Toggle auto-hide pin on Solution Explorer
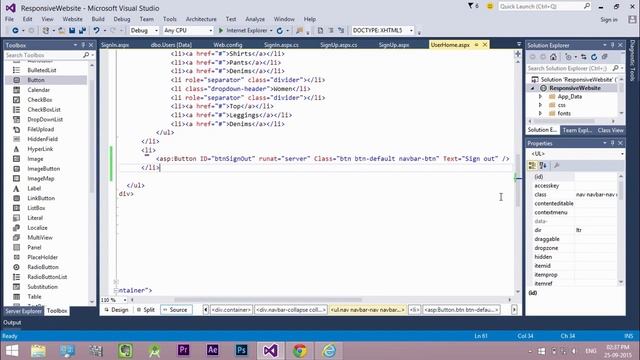The height and width of the screenshot is (360, 640). pyautogui.click(x=612, y=45)
